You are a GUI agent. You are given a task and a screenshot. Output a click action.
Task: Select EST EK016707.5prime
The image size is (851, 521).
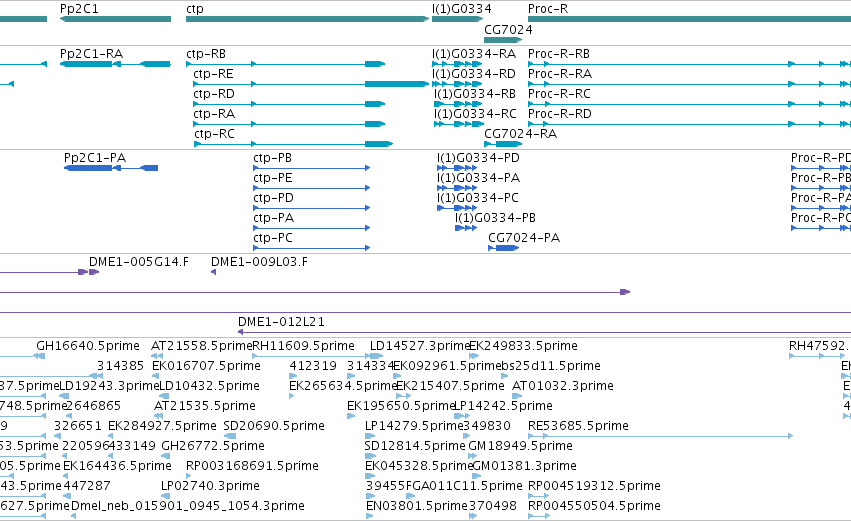[206, 366]
